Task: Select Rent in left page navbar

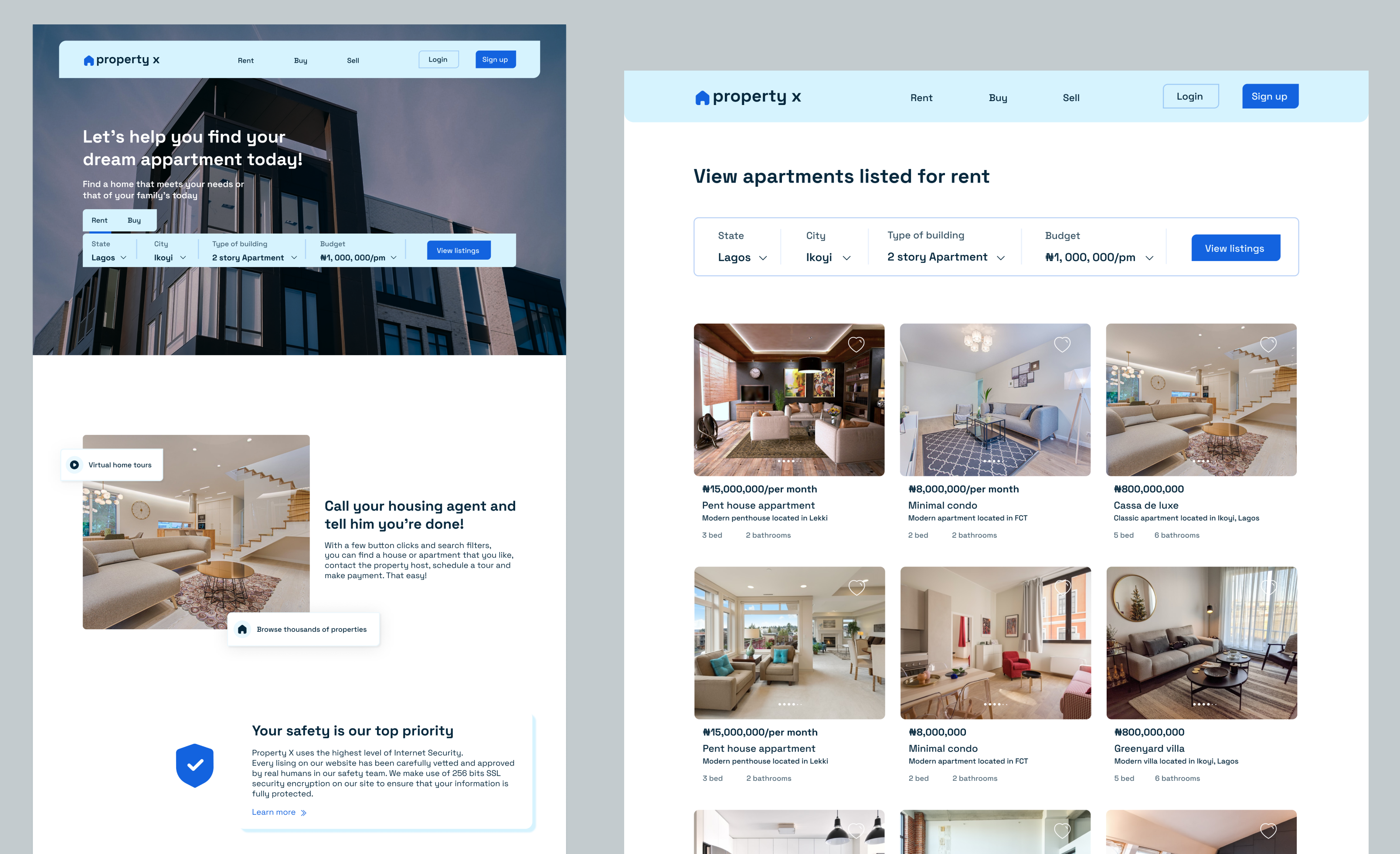Action: click(245, 61)
